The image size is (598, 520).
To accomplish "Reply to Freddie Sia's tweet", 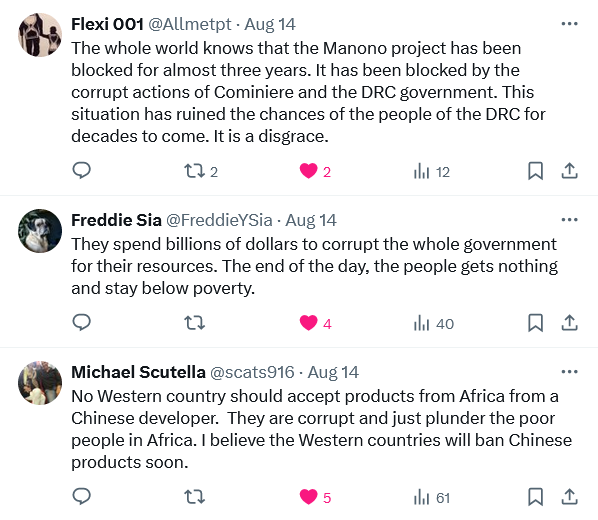I will coord(81,322).
